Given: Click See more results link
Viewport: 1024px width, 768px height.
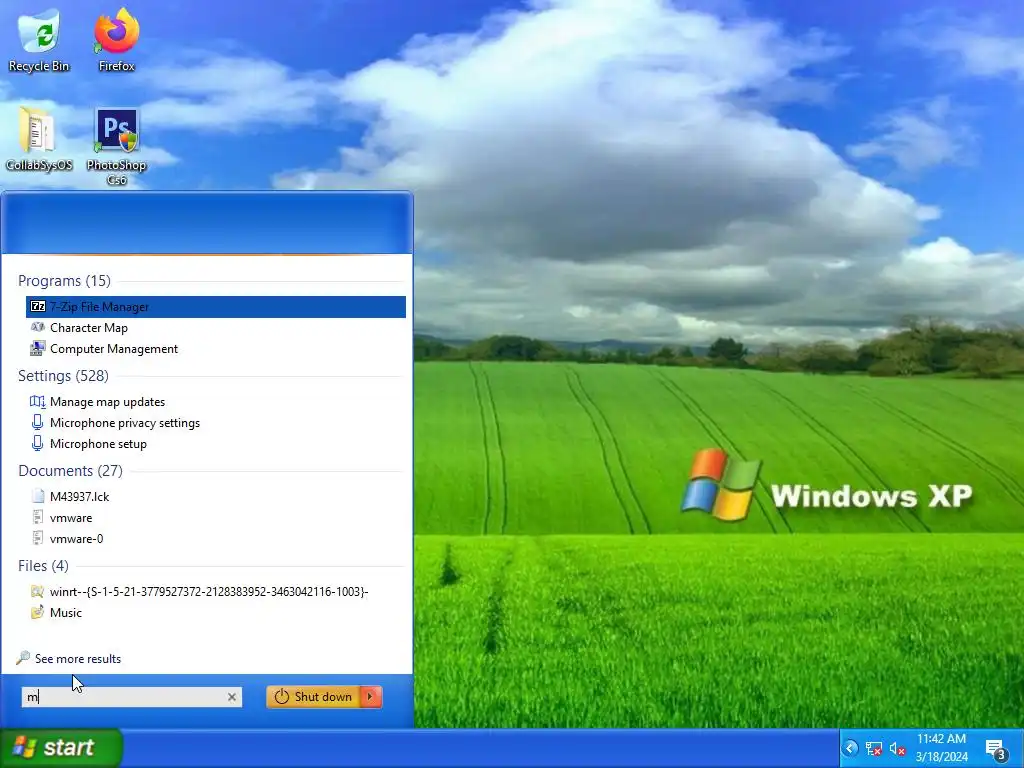Looking at the screenshot, I should pos(78,659).
